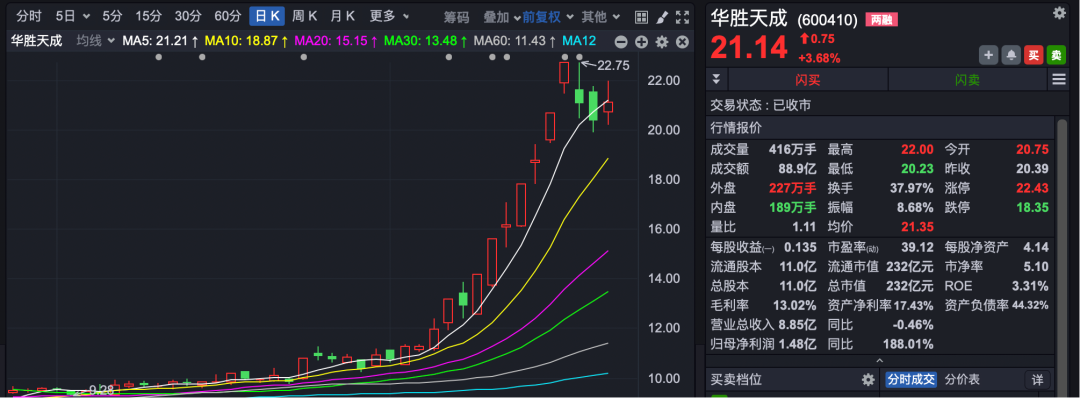Screen dimensions: 1080x398
Task: Remove the moving average indicator overlay
Action: 683,42
